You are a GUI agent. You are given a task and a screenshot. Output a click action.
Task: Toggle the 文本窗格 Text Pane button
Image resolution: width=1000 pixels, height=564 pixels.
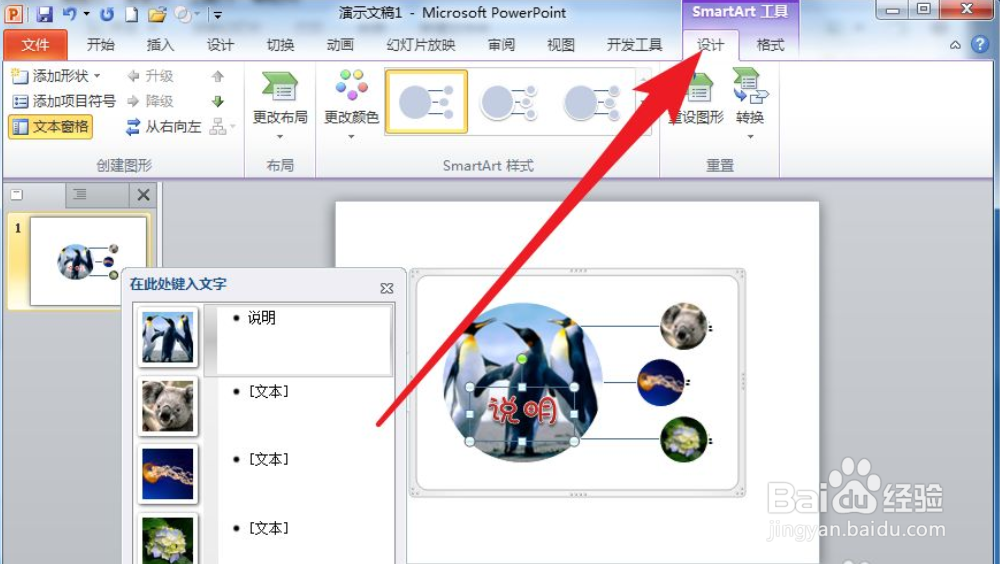point(51,126)
